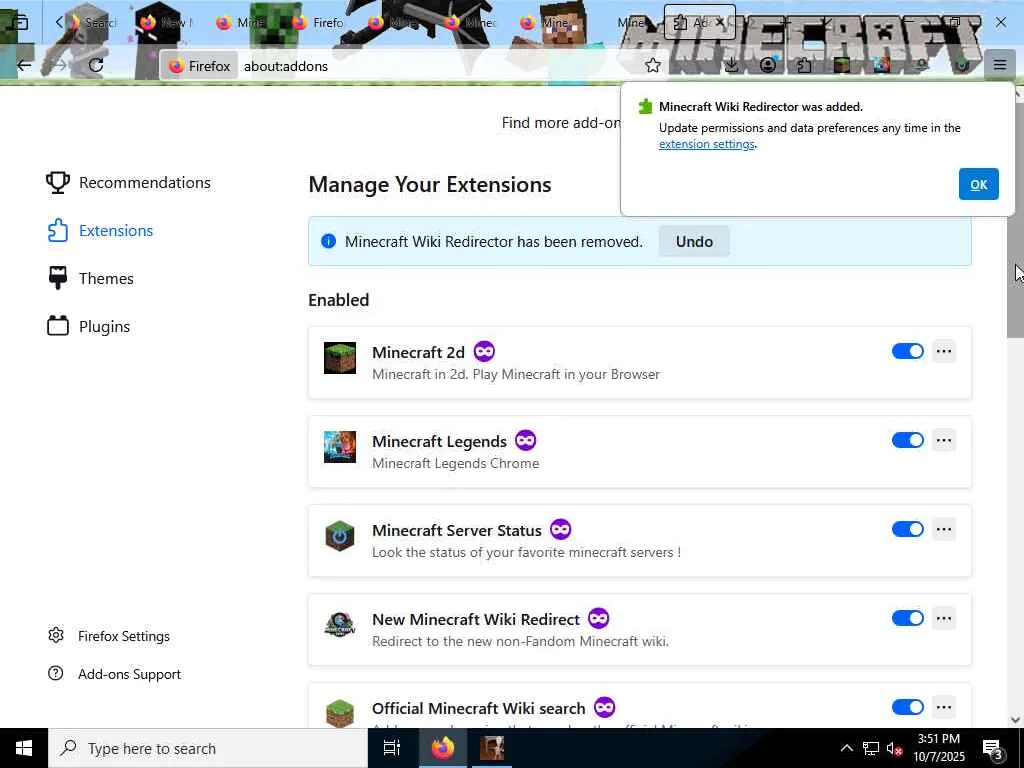Image resolution: width=1024 pixels, height=768 pixels.
Task: Open the Firefox account icon in toolbar
Action: coord(768,65)
